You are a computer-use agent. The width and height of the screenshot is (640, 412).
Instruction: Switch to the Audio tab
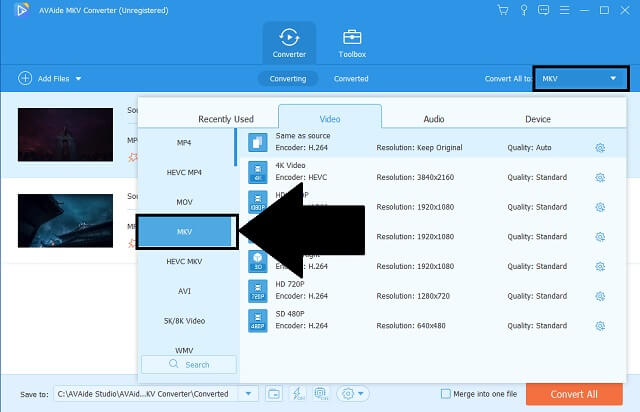(433, 119)
